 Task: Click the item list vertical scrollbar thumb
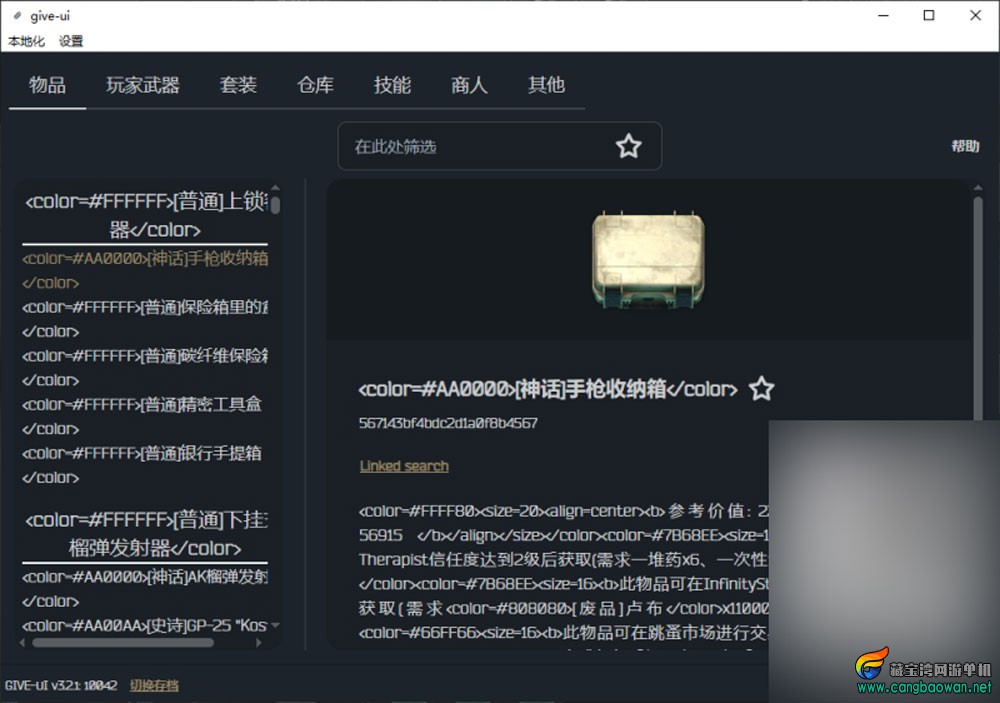coord(276,204)
